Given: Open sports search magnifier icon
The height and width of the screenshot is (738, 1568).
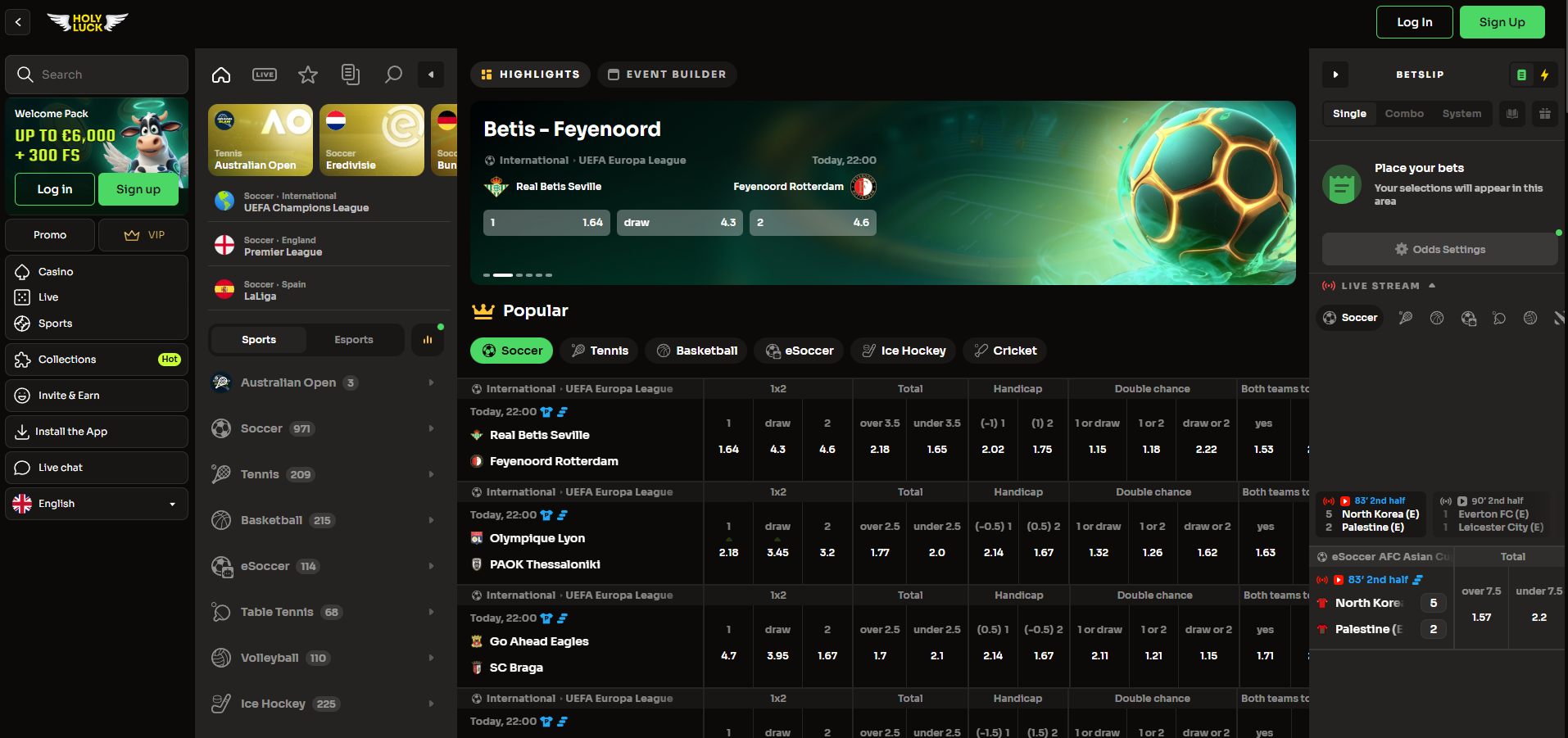Looking at the screenshot, I should tap(394, 75).
